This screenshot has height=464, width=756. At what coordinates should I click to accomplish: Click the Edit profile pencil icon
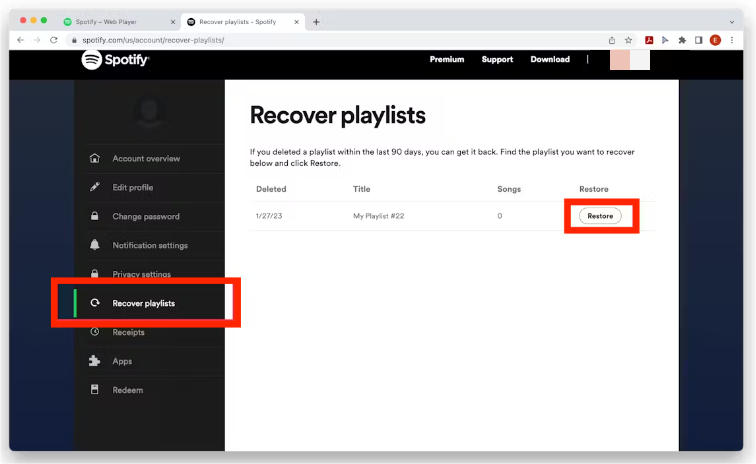[x=94, y=187]
